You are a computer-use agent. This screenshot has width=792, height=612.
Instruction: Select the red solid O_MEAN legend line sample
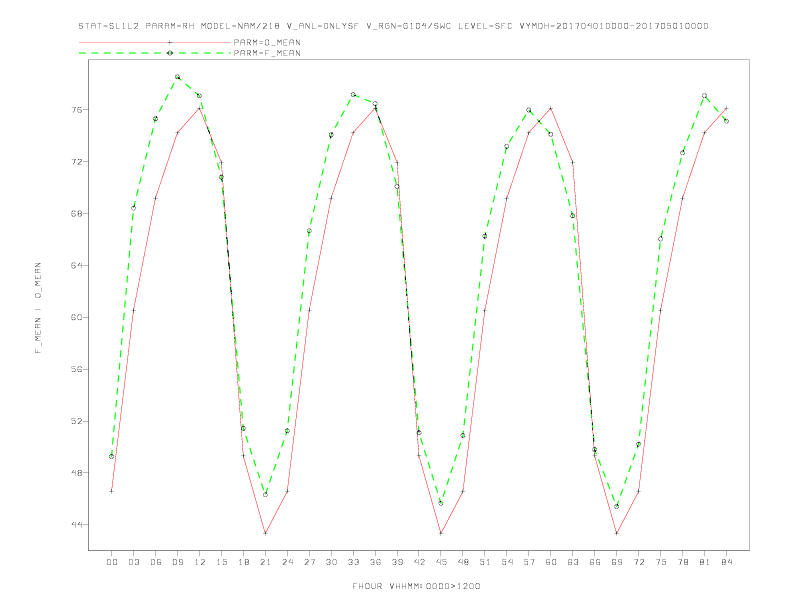point(155,42)
